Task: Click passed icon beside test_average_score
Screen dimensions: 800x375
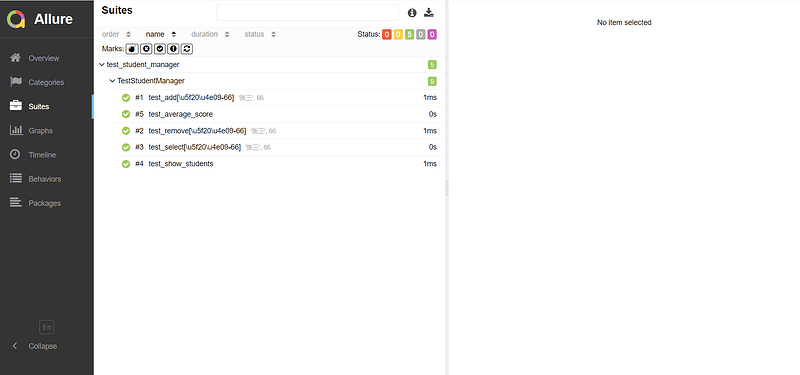Action: (126, 114)
